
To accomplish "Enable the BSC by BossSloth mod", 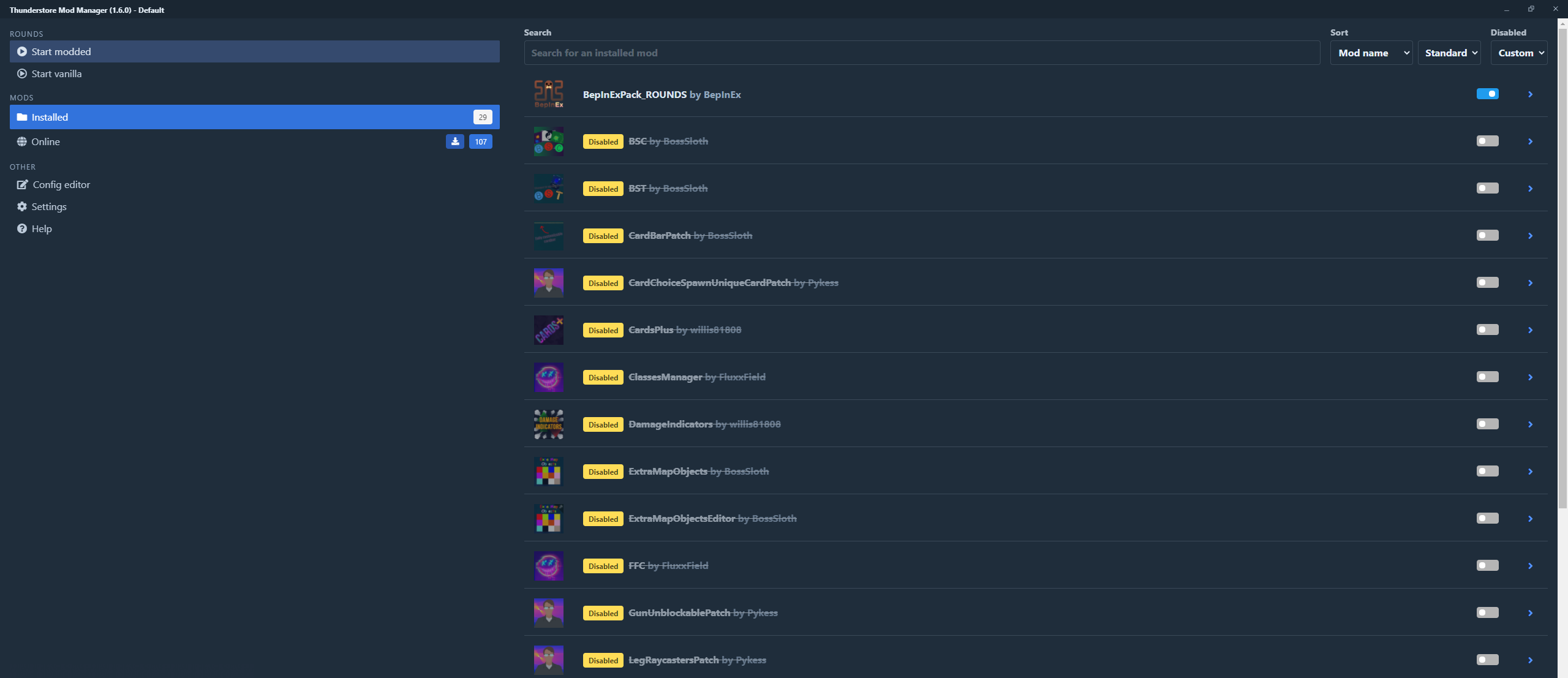I will (x=1487, y=141).
